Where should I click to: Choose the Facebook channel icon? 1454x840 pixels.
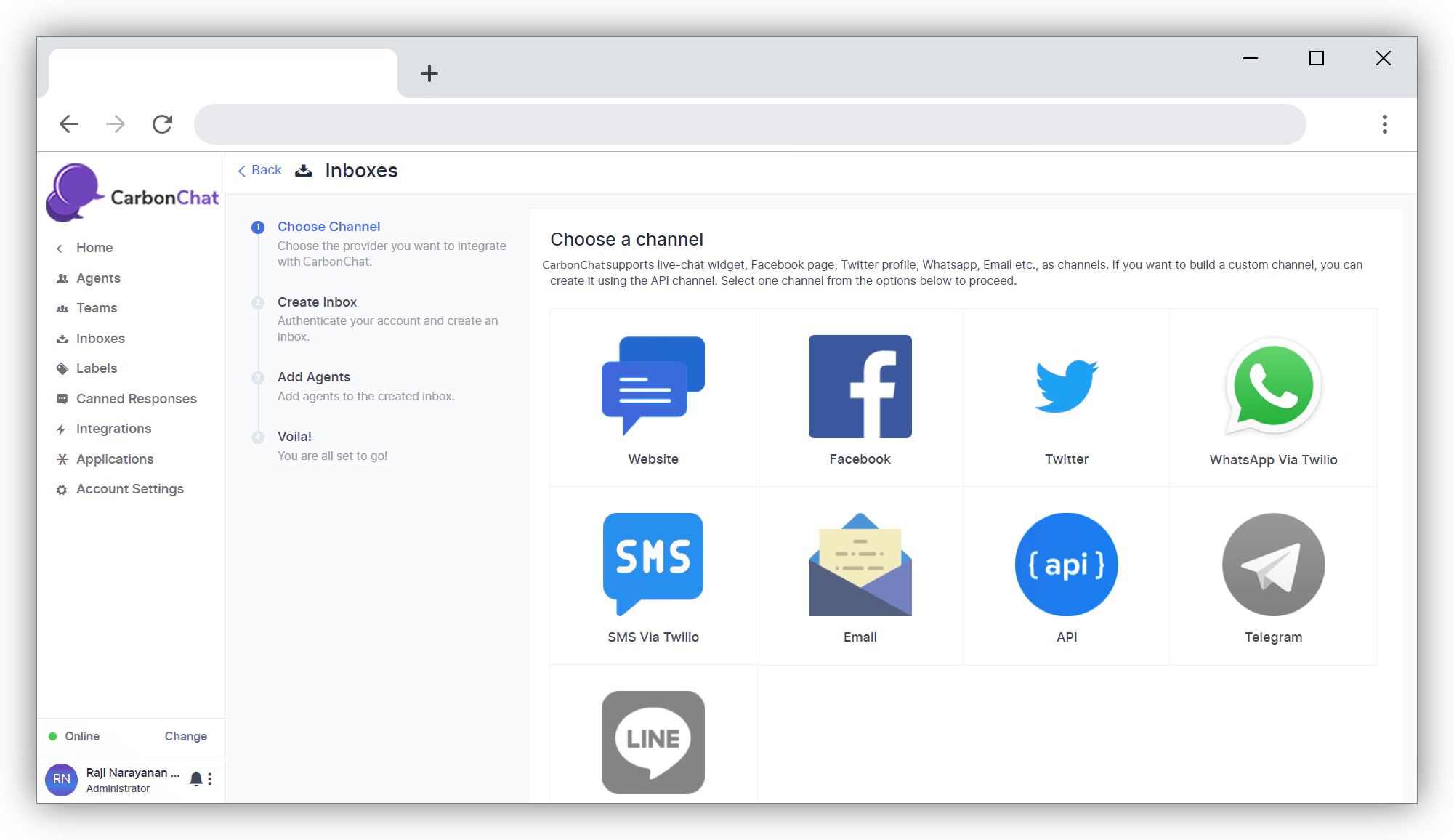pos(860,387)
